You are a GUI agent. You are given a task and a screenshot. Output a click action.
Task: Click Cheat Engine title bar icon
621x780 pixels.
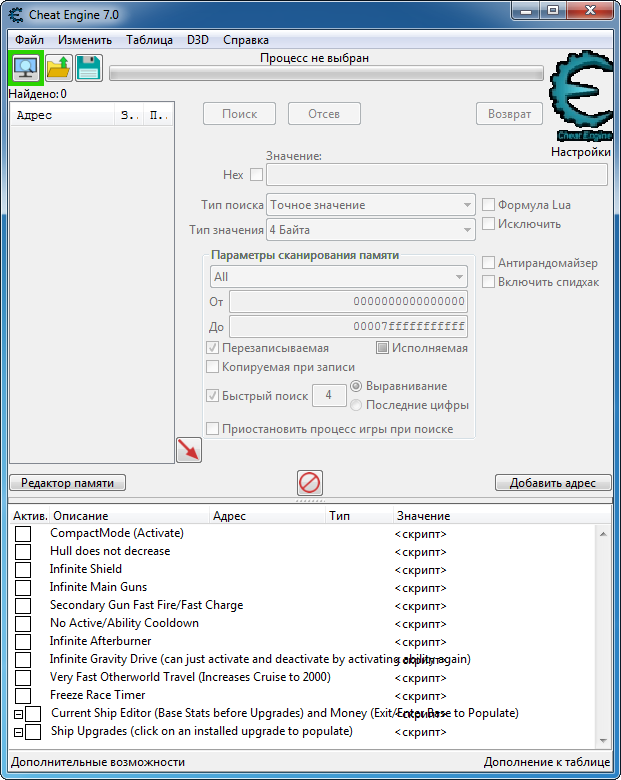point(16,15)
